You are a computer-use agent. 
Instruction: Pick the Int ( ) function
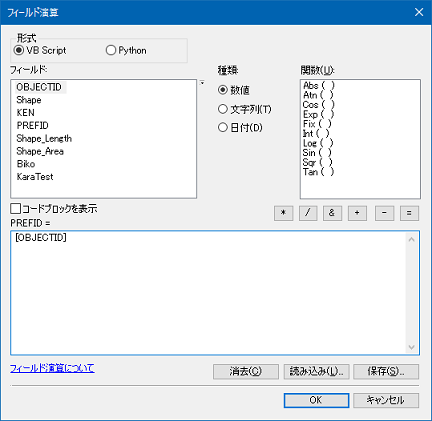click(316, 134)
